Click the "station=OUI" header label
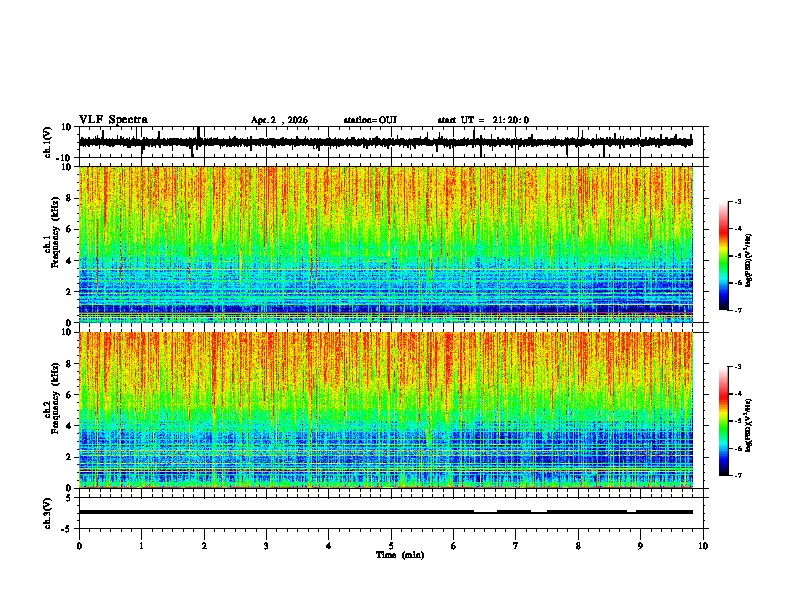The image size is (792, 612). click(370, 120)
